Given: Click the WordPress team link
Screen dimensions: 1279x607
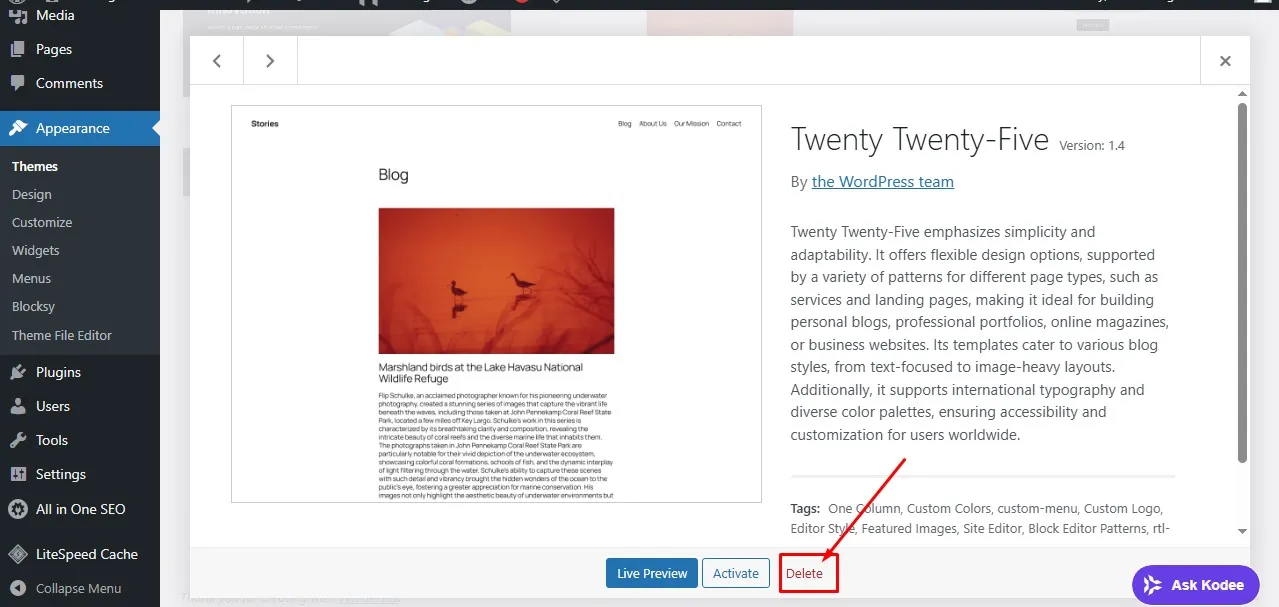Looking at the screenshot, I should click(883, 181).
